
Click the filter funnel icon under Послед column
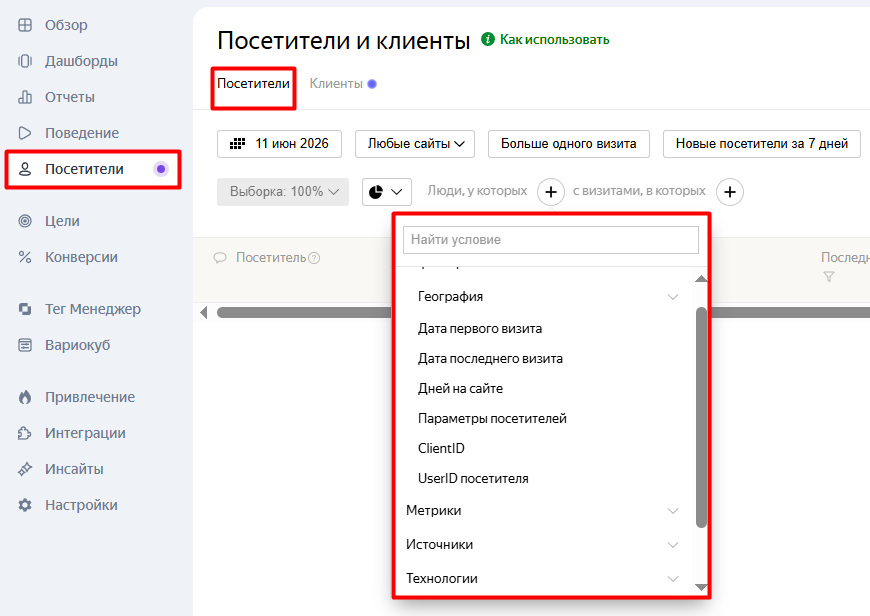[829, 276]
